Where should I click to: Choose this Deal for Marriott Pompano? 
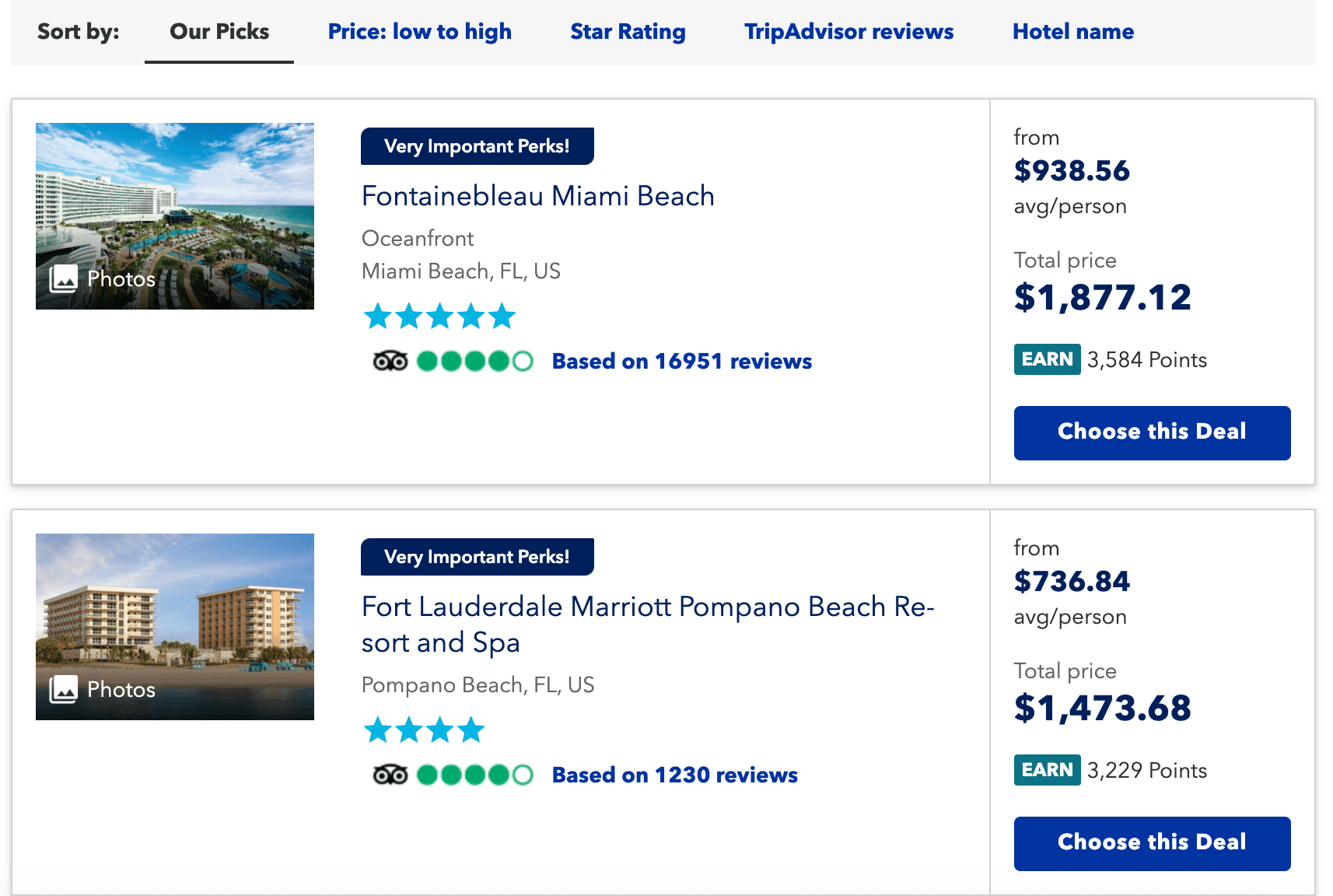1152,843
